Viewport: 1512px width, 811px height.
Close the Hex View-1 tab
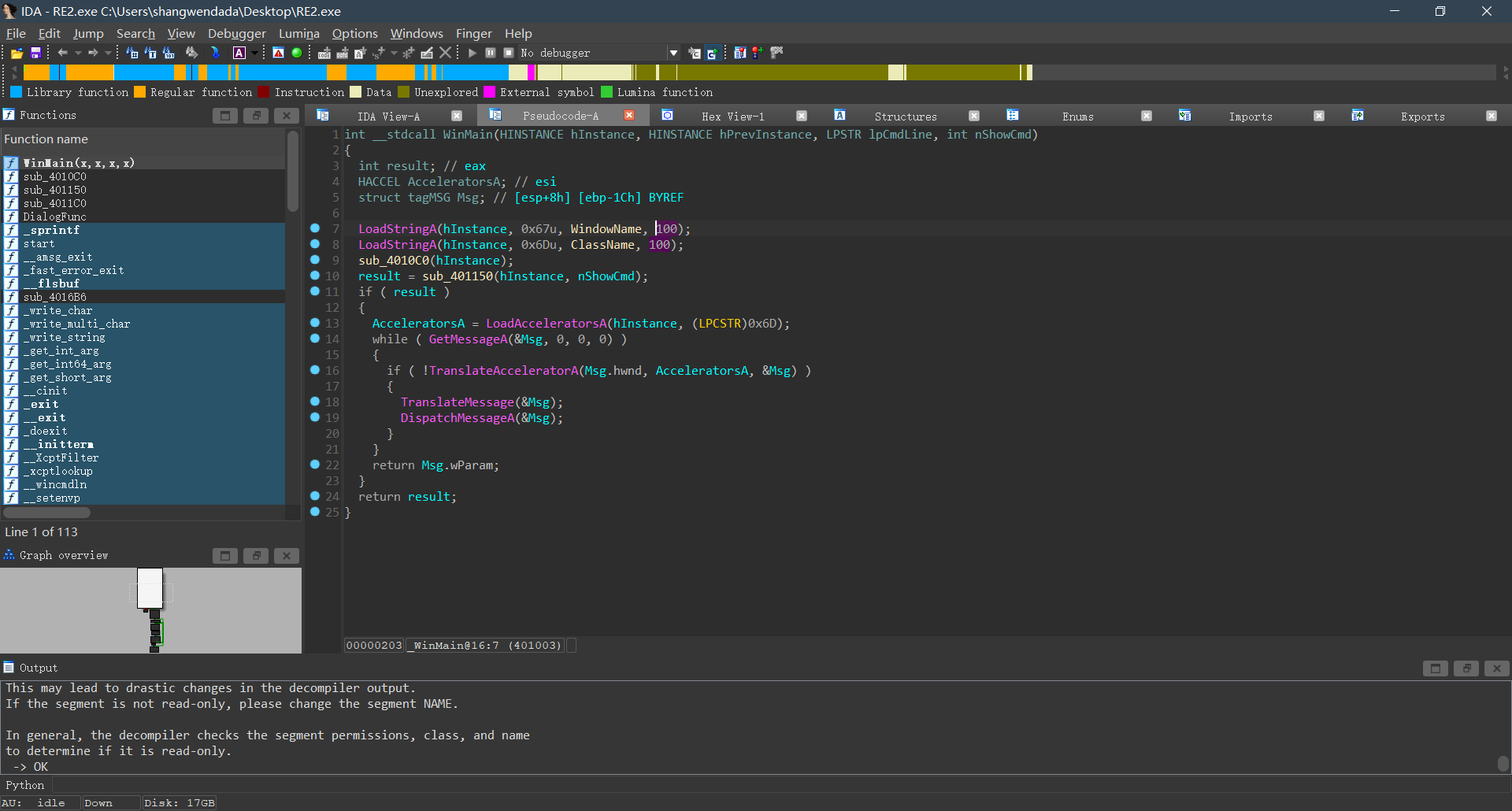(x=802, y=116)
